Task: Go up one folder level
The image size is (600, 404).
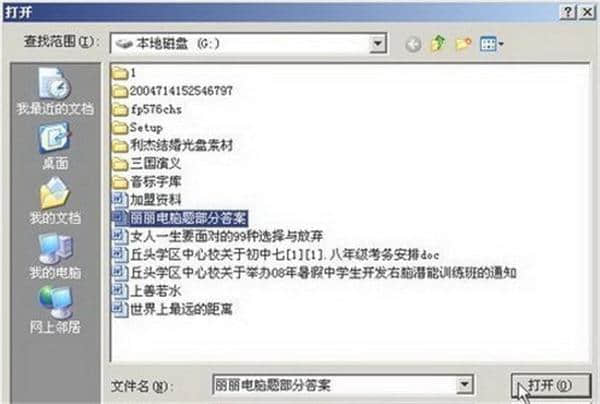Action: (438, 44)
